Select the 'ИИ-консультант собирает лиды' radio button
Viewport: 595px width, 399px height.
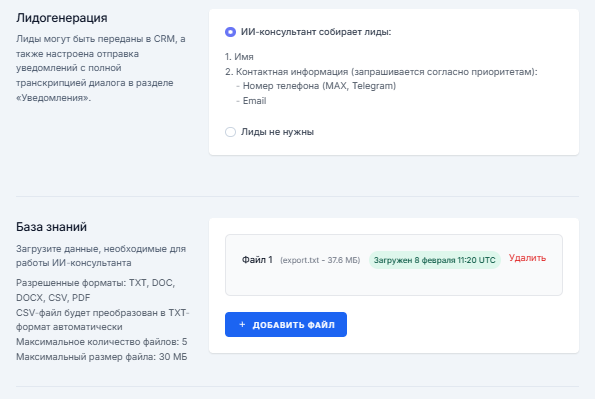[230, 32]
